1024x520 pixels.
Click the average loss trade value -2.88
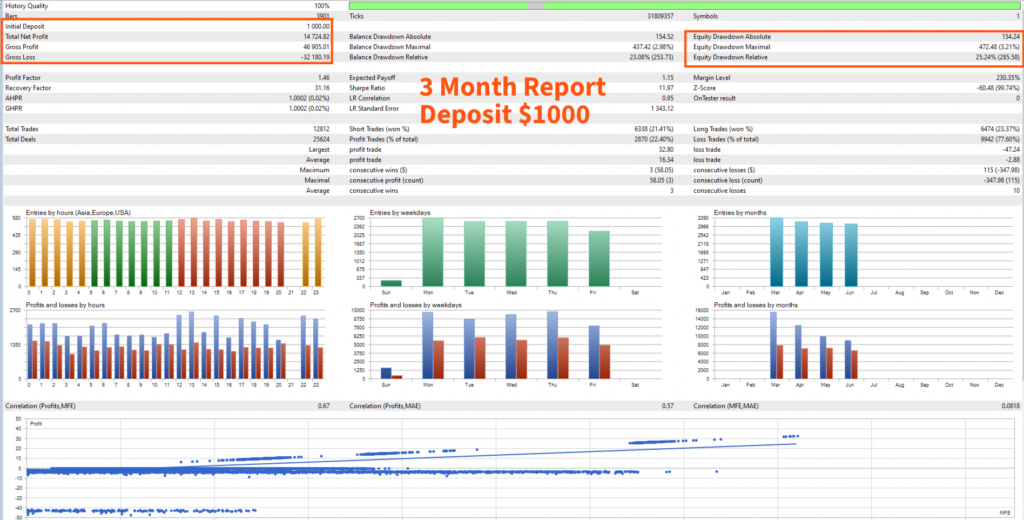coord(1012,160)
